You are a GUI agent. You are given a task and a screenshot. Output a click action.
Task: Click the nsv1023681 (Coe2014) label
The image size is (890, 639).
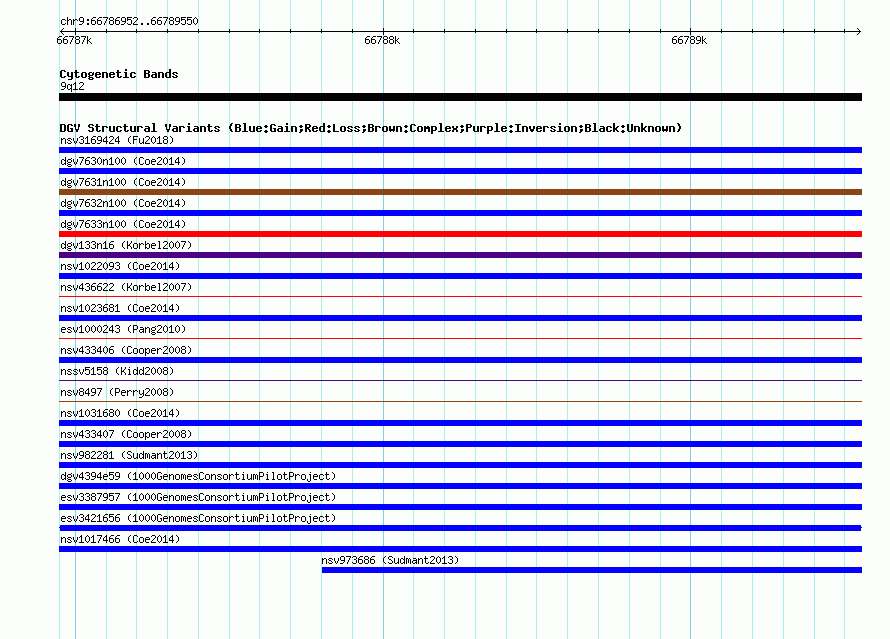[120, 308]
